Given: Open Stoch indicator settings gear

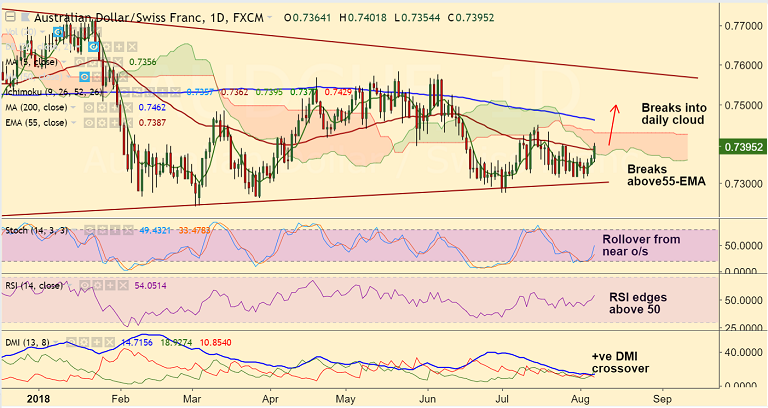Looking at the screenshot, I should [x=102, y=230].
